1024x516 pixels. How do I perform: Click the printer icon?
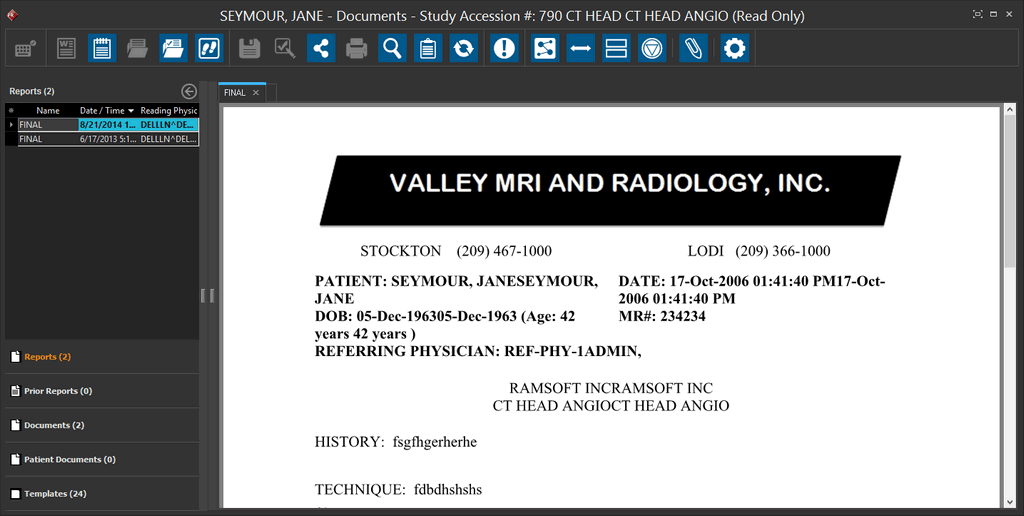click(x=357, y=48)
